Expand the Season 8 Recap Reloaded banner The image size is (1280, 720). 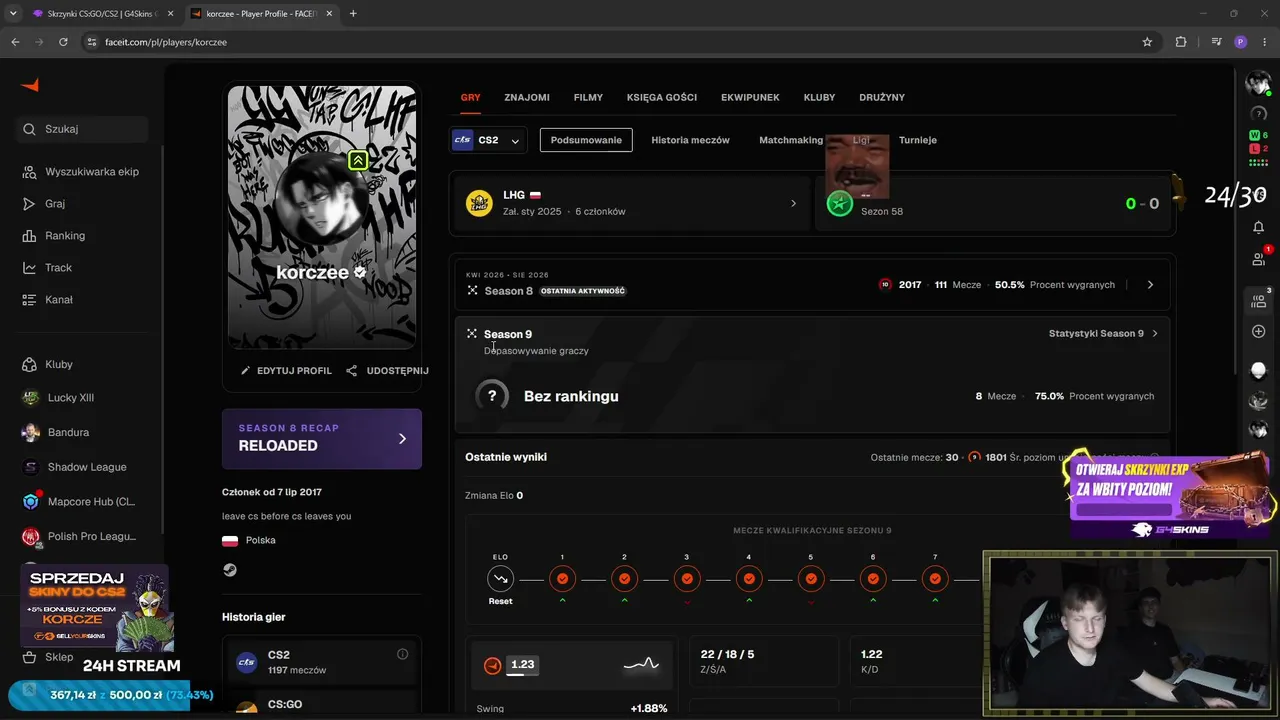pos(322,438)
